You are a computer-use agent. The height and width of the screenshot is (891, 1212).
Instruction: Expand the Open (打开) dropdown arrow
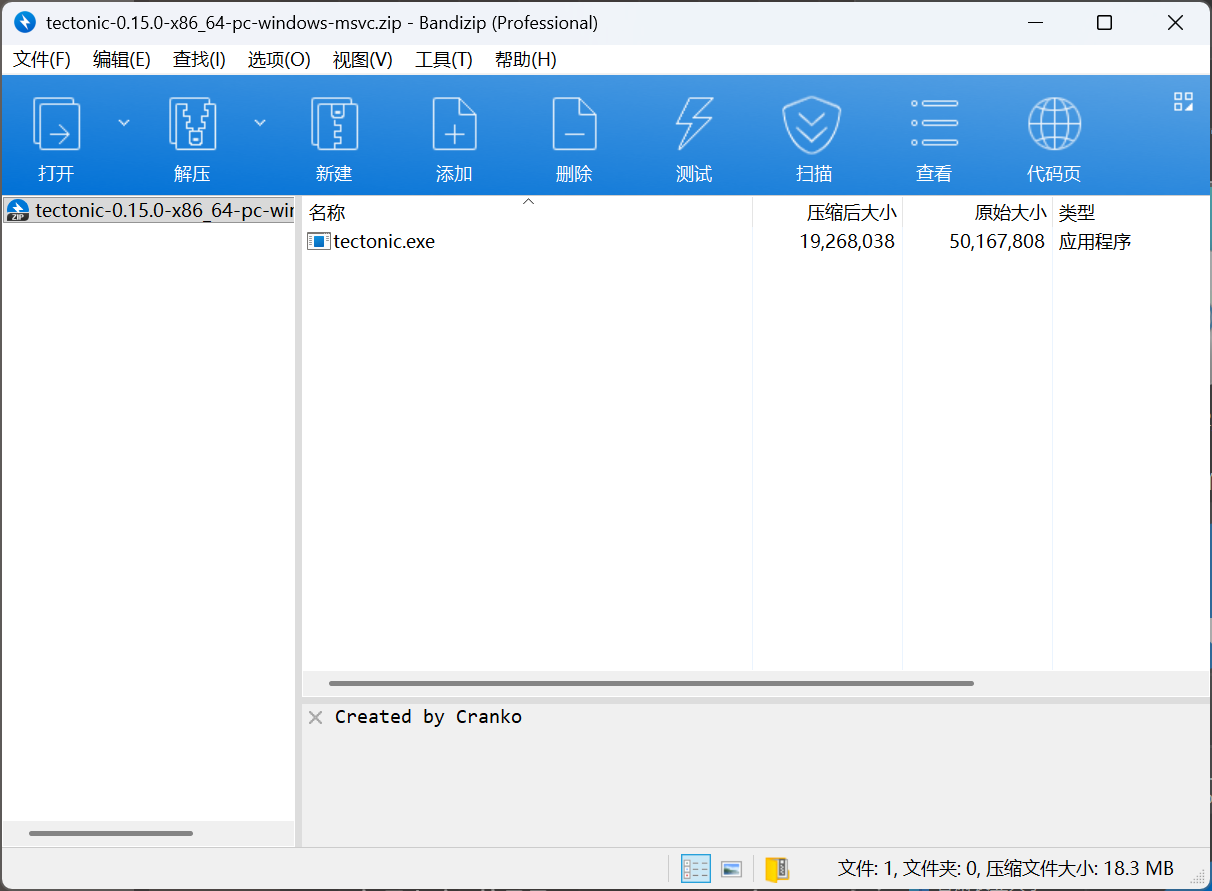click(x=124, y=123)
